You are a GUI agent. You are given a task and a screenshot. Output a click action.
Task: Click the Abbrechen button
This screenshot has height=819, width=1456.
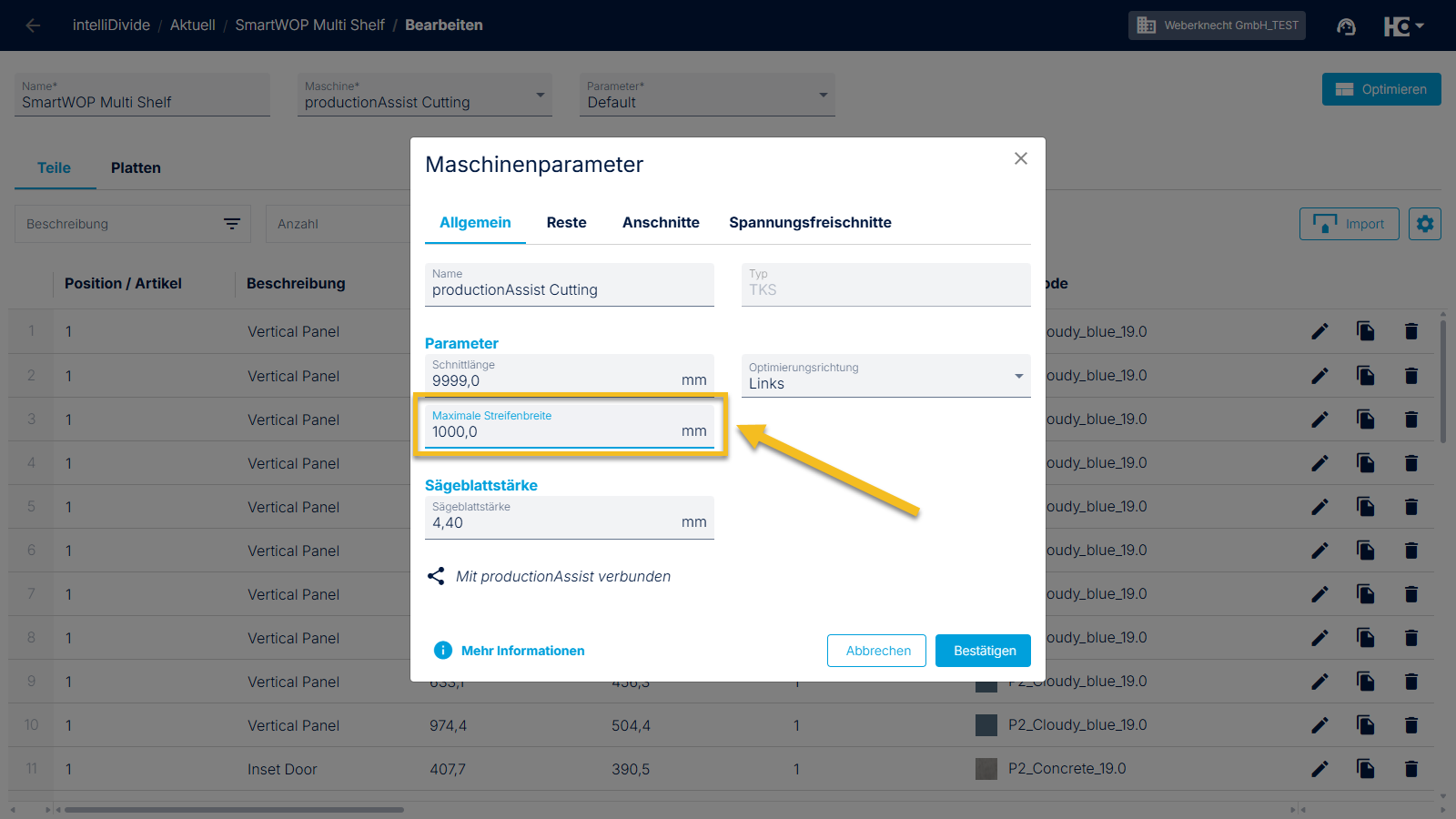pyautogui.click(x=877, y=651)
